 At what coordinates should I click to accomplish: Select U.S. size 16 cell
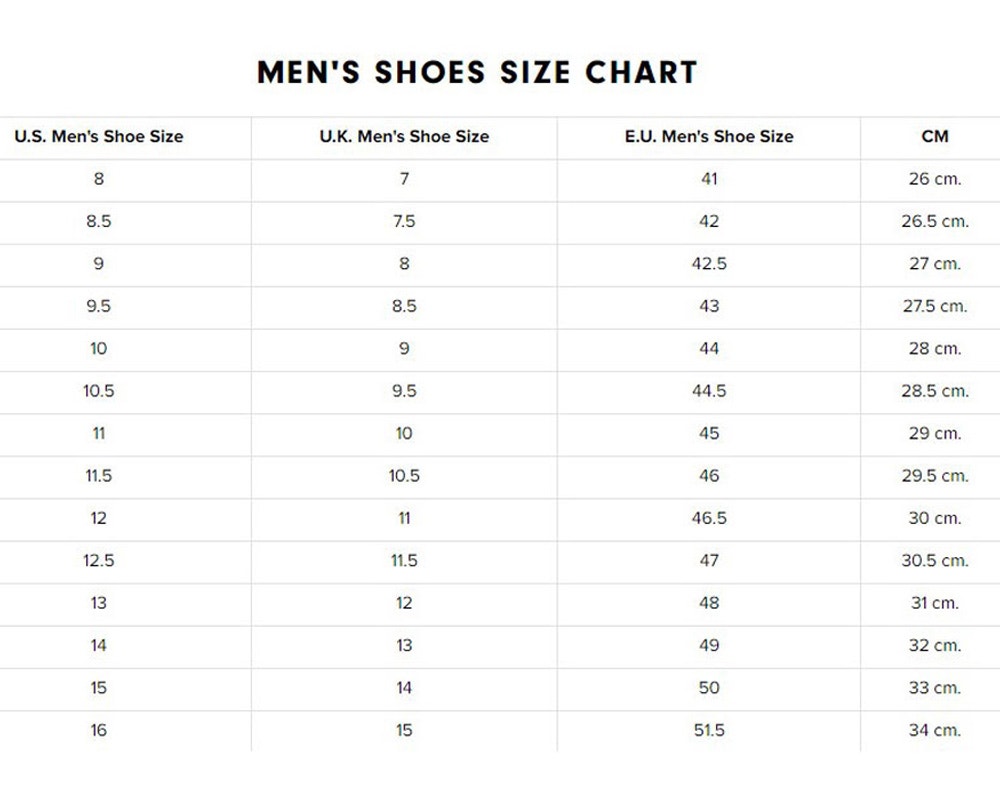(99, 730)
